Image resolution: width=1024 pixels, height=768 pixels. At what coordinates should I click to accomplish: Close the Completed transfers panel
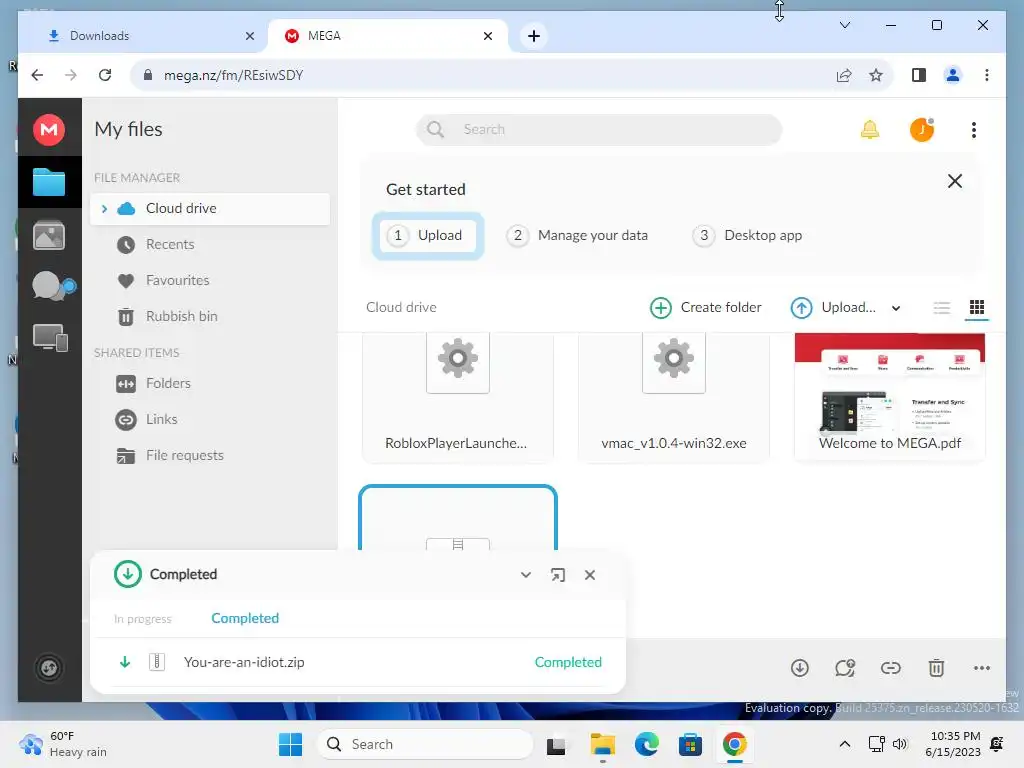click(x=590, y=575)
